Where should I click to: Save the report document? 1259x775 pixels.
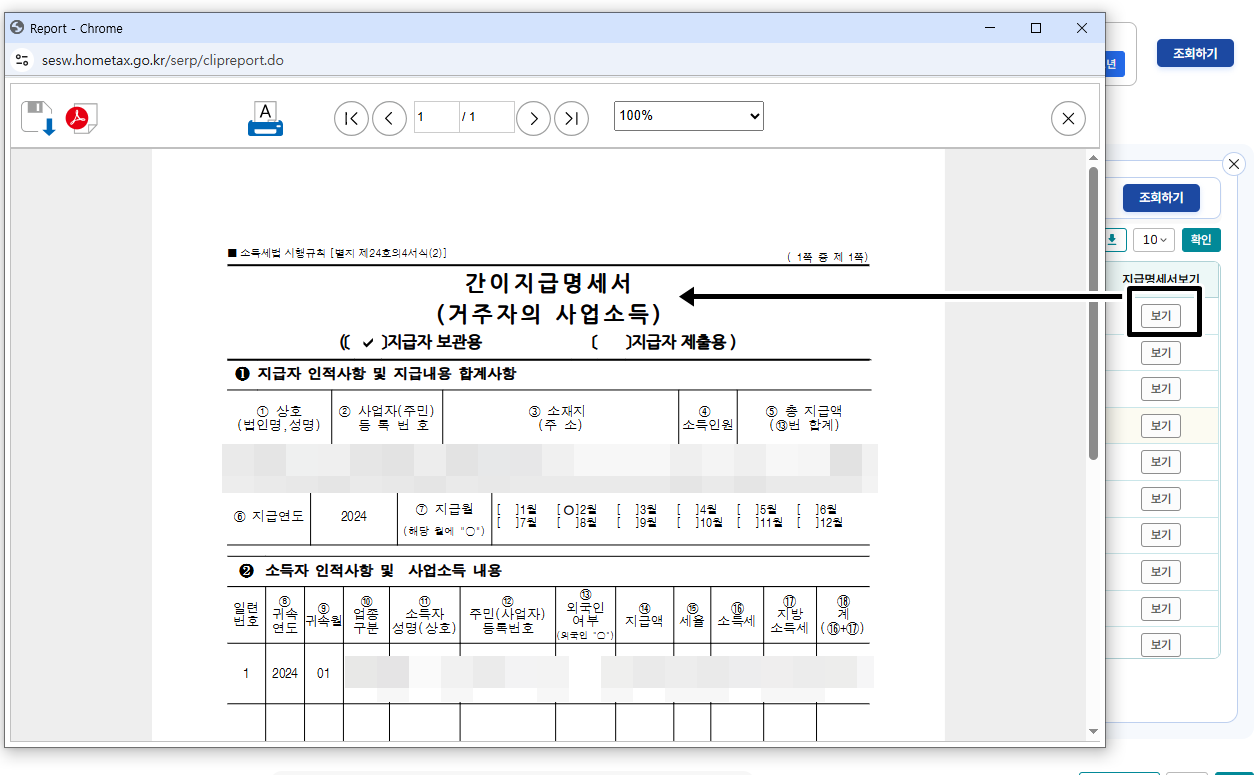click(38, 117)
